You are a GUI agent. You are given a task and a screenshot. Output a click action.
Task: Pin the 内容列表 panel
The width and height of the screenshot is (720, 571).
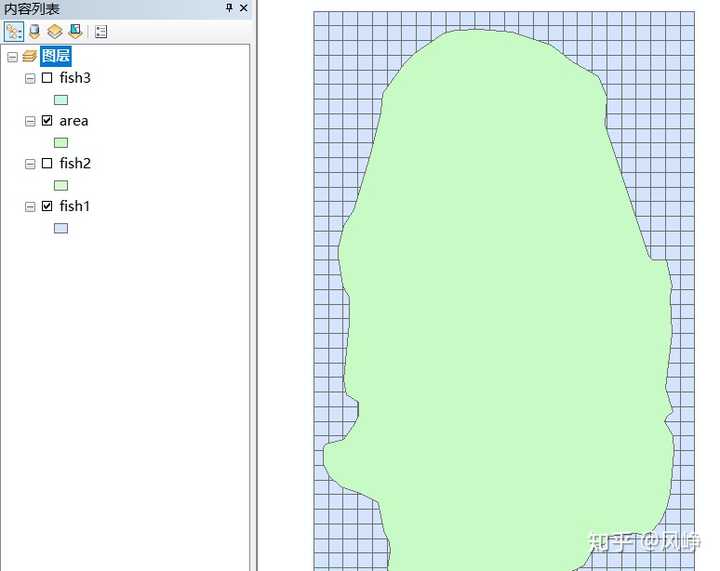[229, 8]
